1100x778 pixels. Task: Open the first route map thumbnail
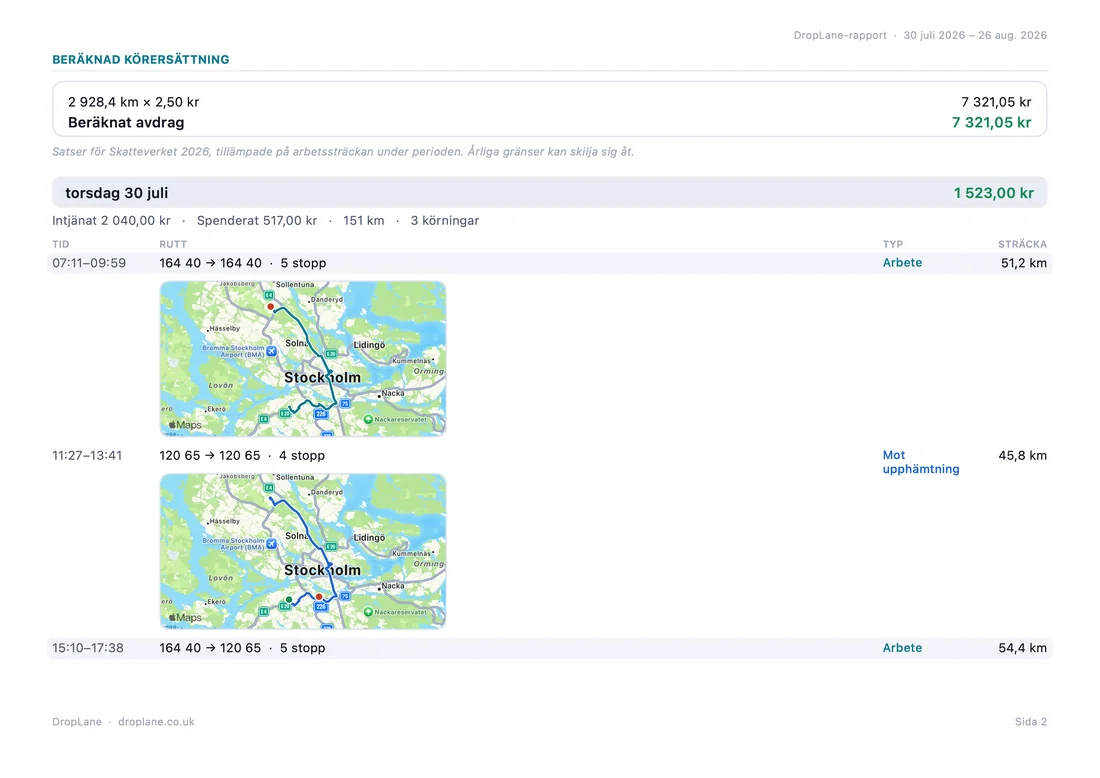pyautogui.click(x=302, y=358)
